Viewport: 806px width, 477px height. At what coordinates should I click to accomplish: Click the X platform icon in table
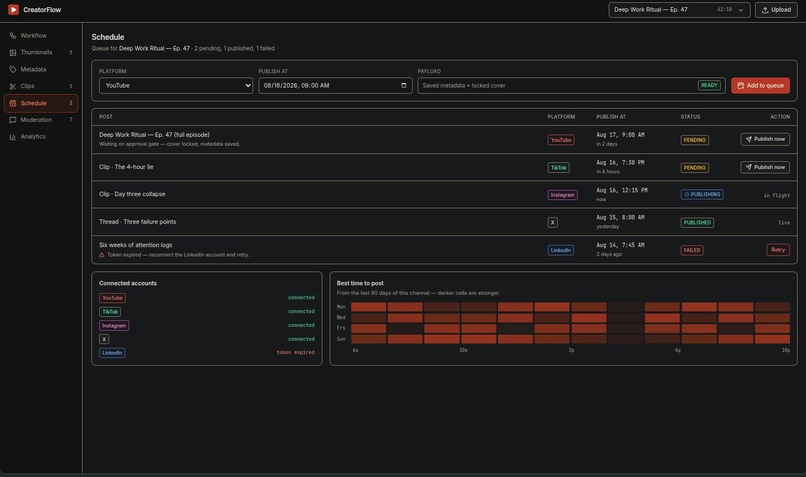553,223
